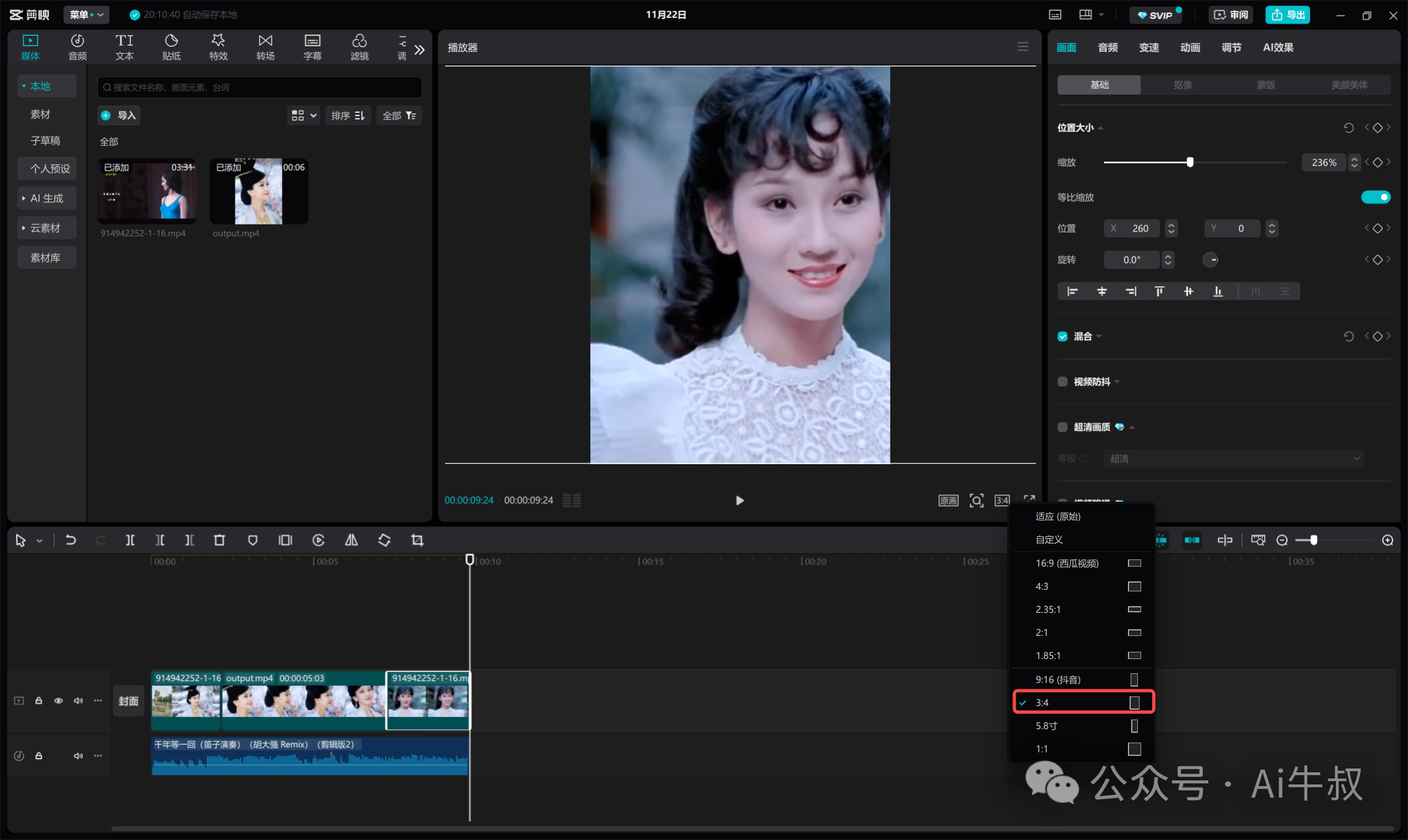Click the mirror flip icon in timeline toolbar

pyautogui.click(x=351, y=540)
